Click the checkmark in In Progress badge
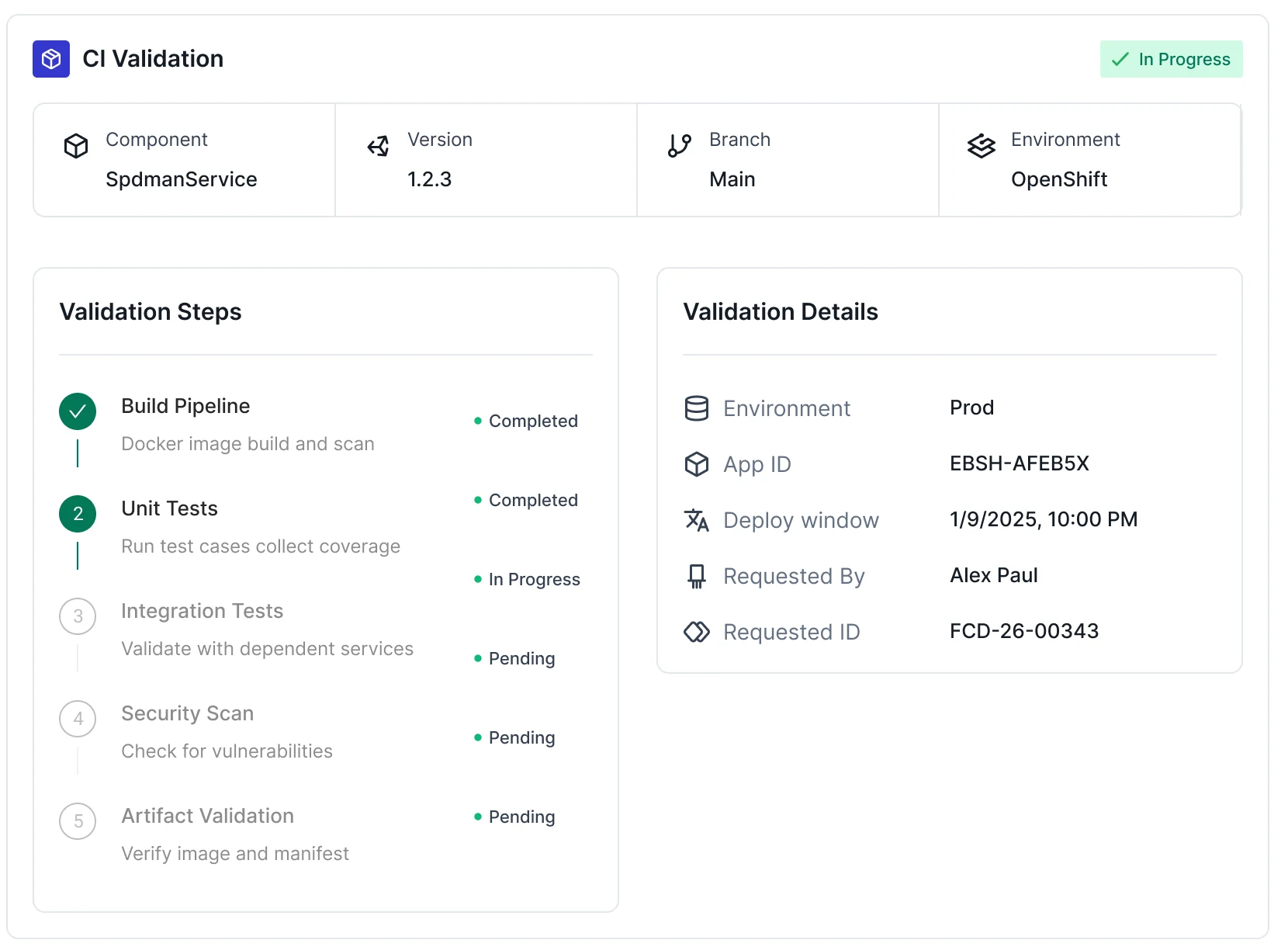 1120,59
